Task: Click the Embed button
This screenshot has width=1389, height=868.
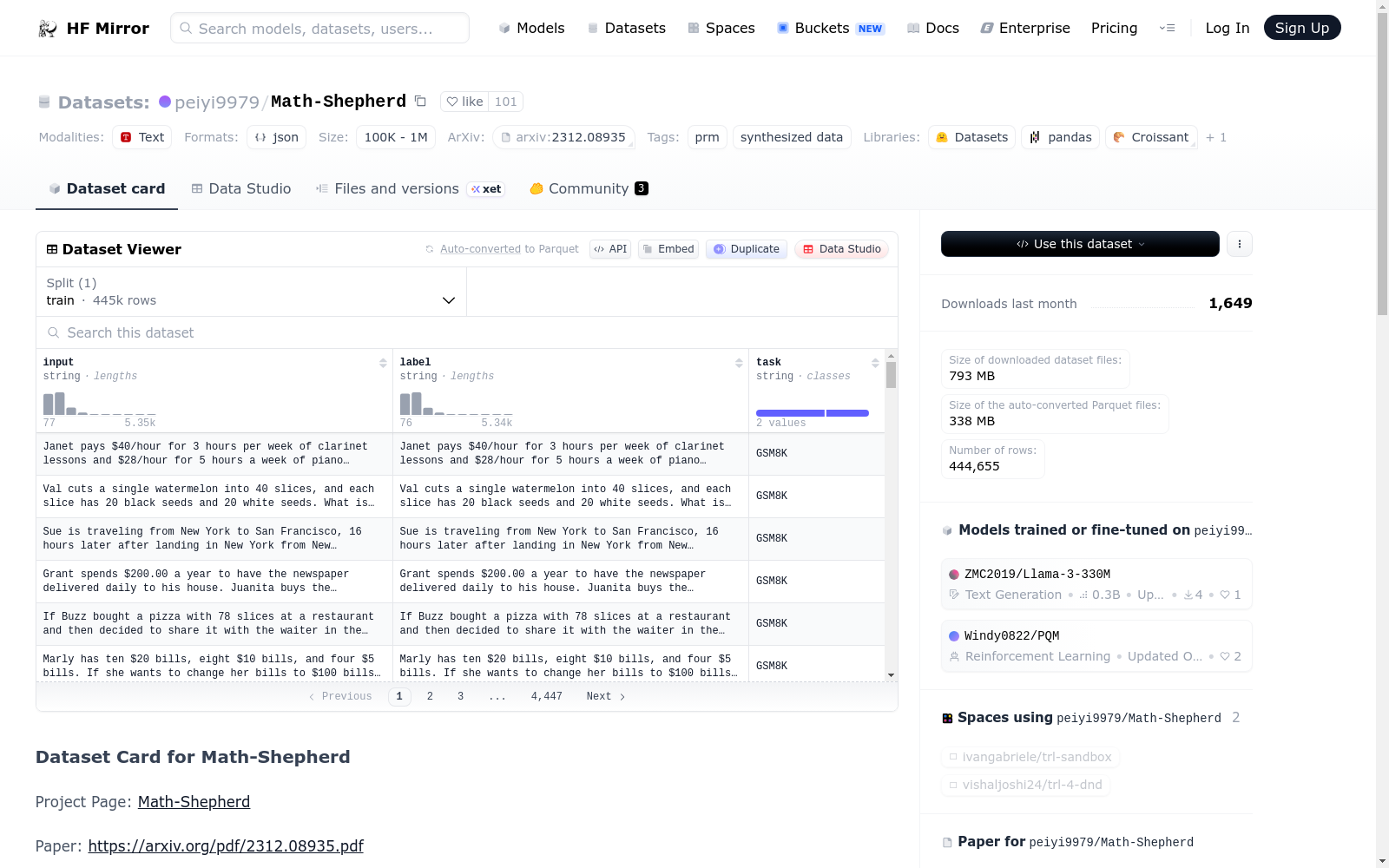Action: click(668, 249)
